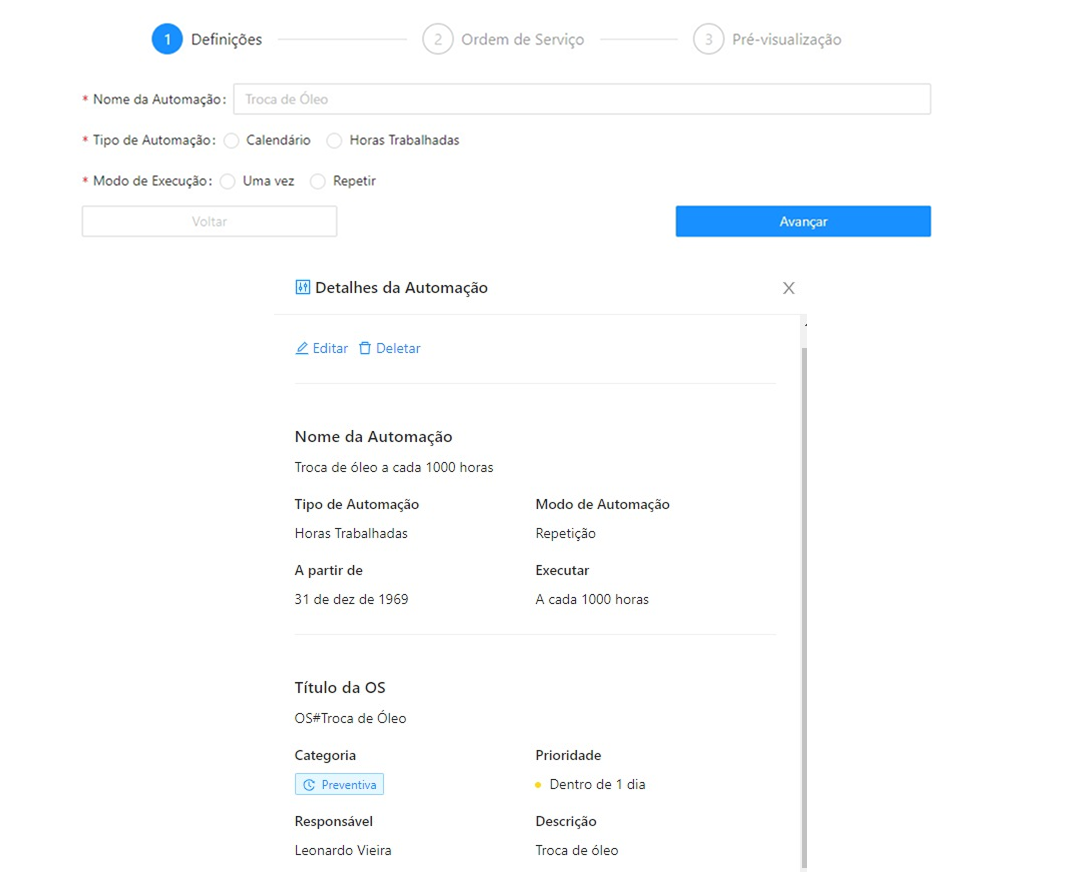Click the '31 de dez de 1969' date
The height and width of the screenshot is (872, 1080).
pos(351,599)
